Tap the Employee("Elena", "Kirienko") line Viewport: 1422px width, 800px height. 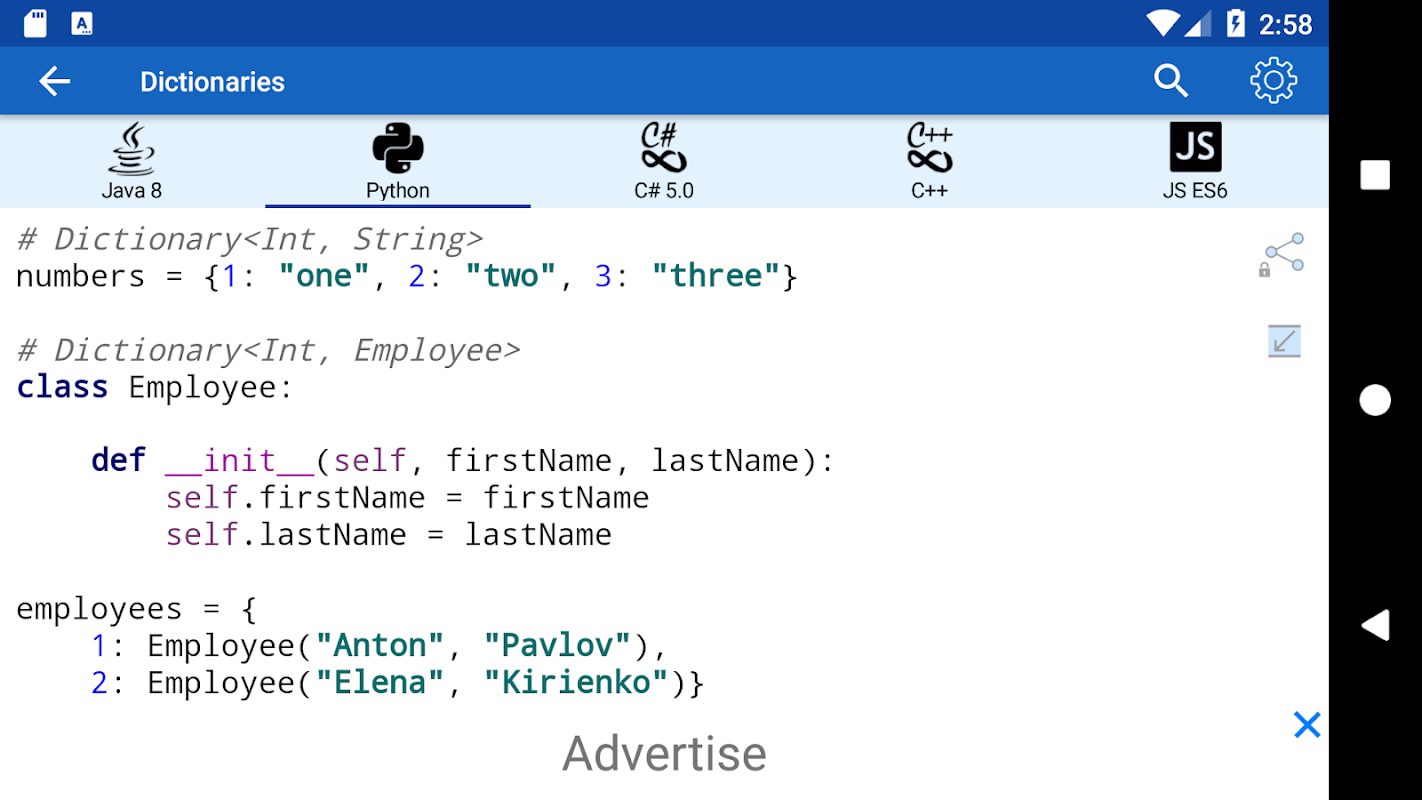point(398,683)
